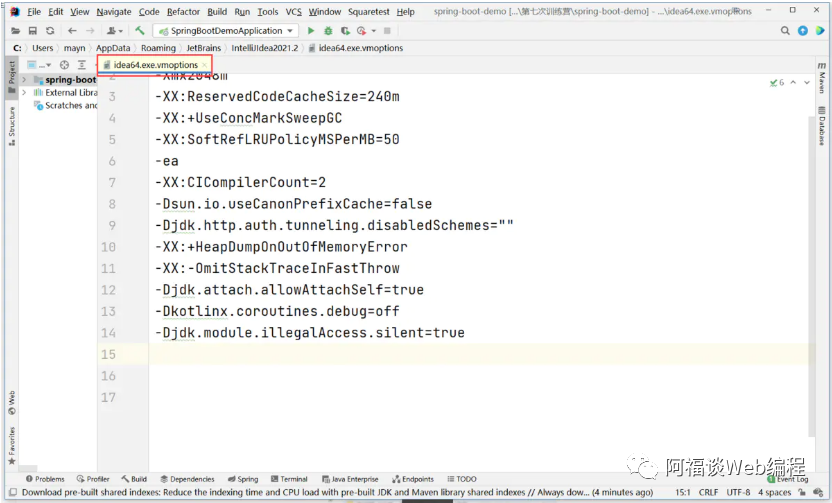Viewport: 832px width, 503px height.
Task: Open the Refactor menu
Action: click(x=183, y=11)
